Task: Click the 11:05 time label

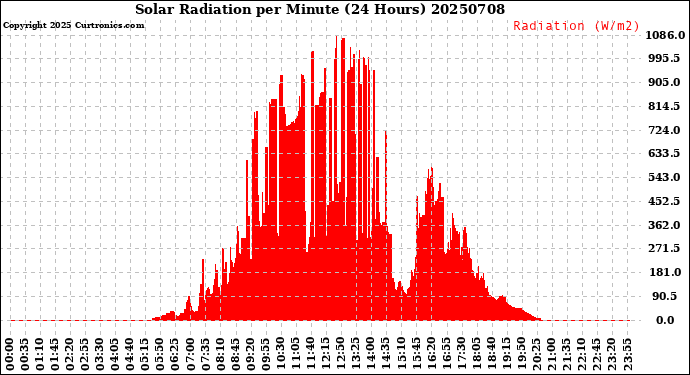Action: click(x=296, y=355)
